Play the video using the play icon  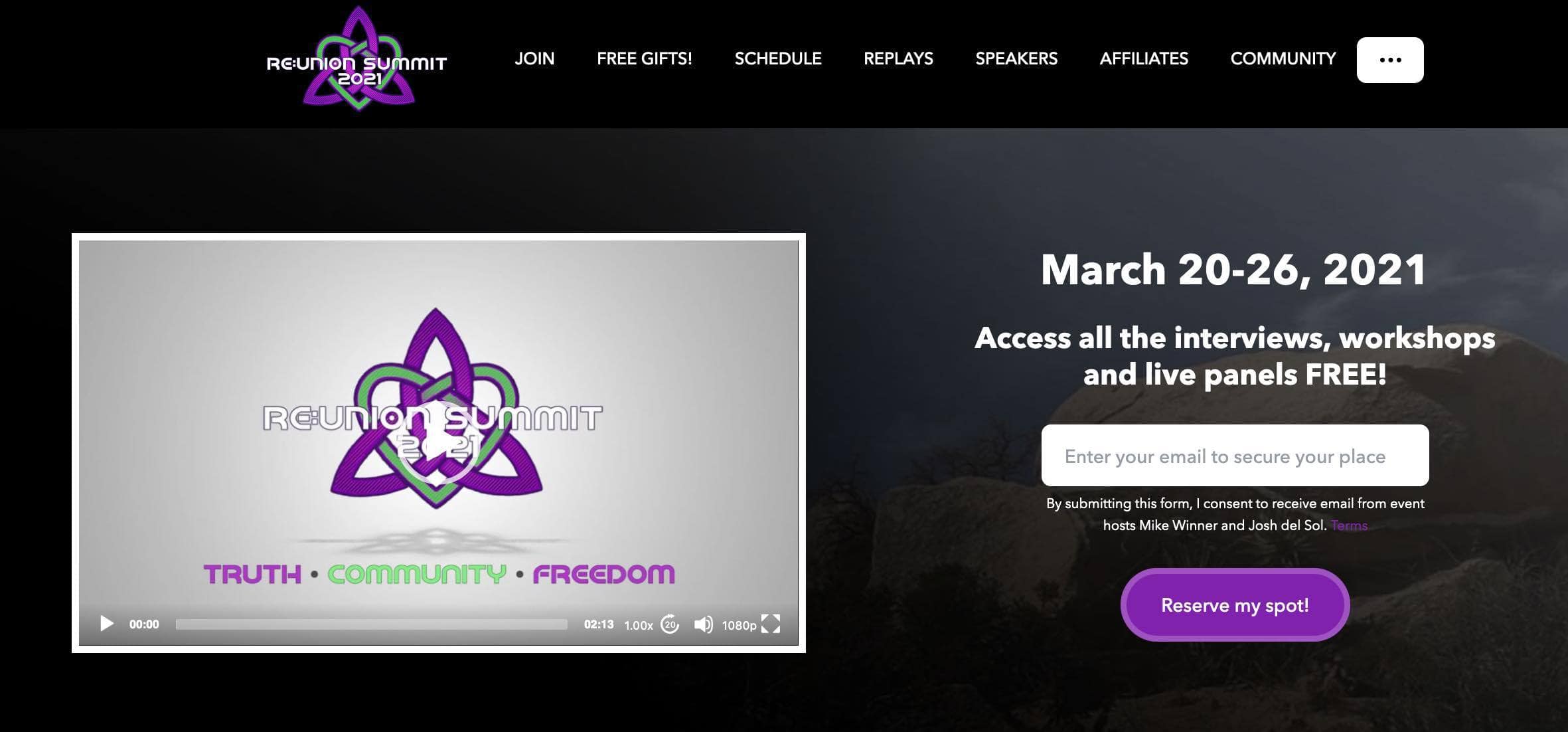[107, 624]
